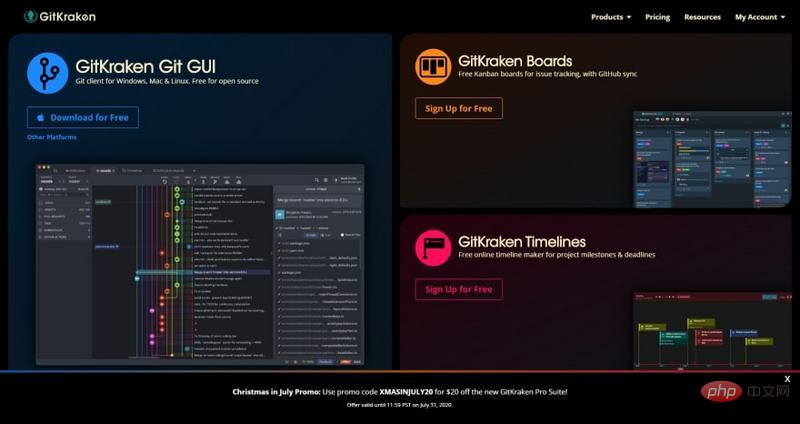The height and width of the screenshot is (424, 800).
Task: Click the GitKraken Boards kanban icon
Action: (x=433, y=66)
